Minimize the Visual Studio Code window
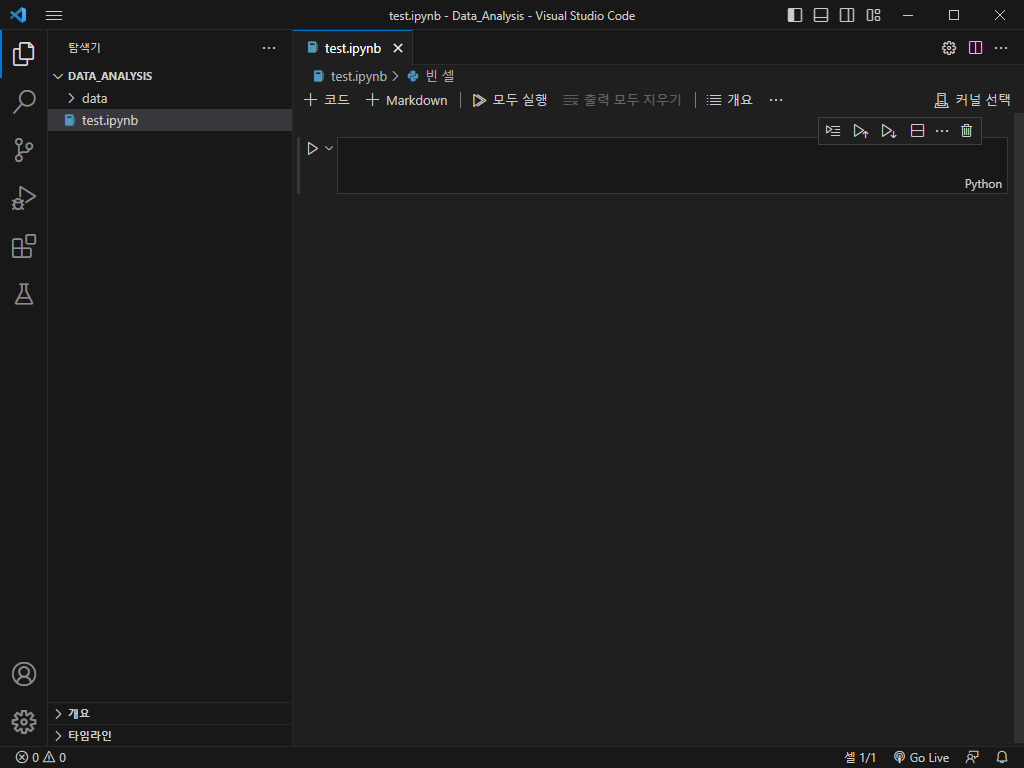This screenshot has height=768, width=1024. [908, 15]
